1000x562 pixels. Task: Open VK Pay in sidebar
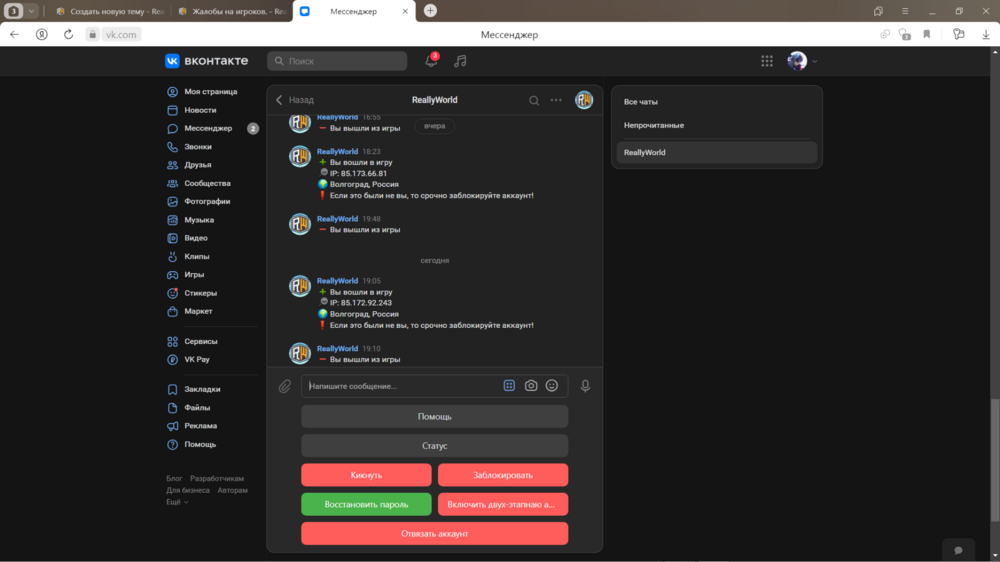coord(197,360)
